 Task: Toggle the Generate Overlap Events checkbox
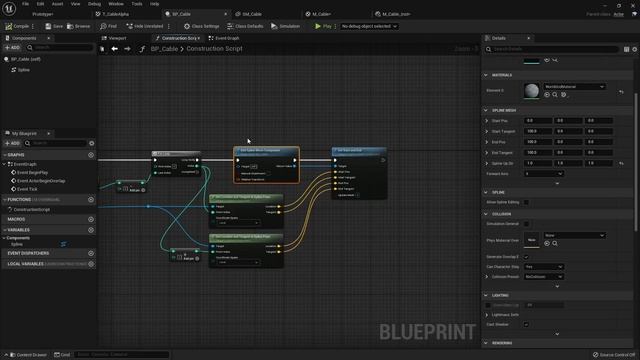pos(527,257)
